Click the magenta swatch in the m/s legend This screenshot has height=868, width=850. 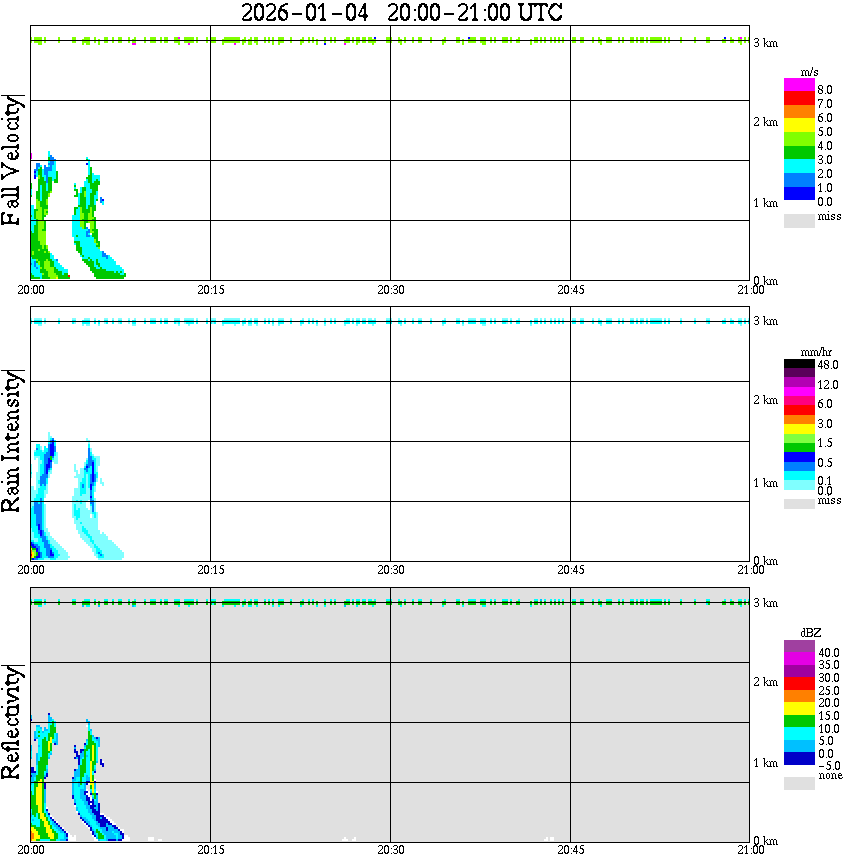(x=799, y=84)
